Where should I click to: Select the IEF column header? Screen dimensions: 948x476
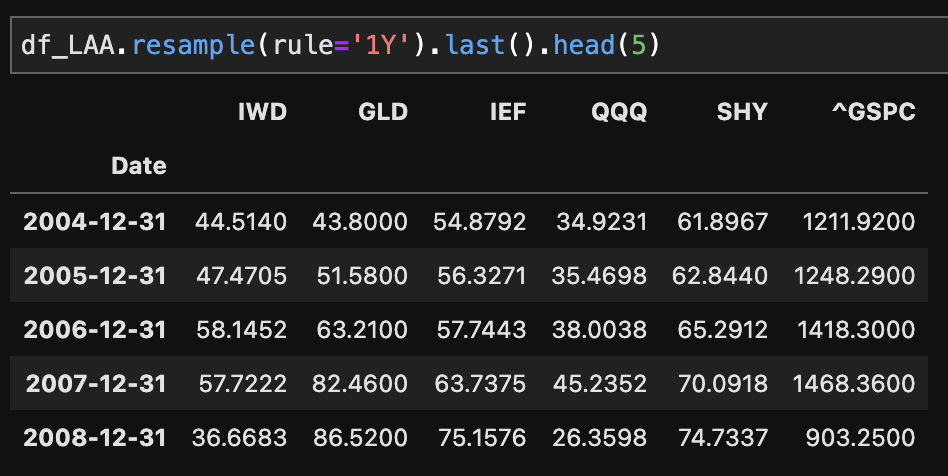pyautogui.click(x=508, y=112)
